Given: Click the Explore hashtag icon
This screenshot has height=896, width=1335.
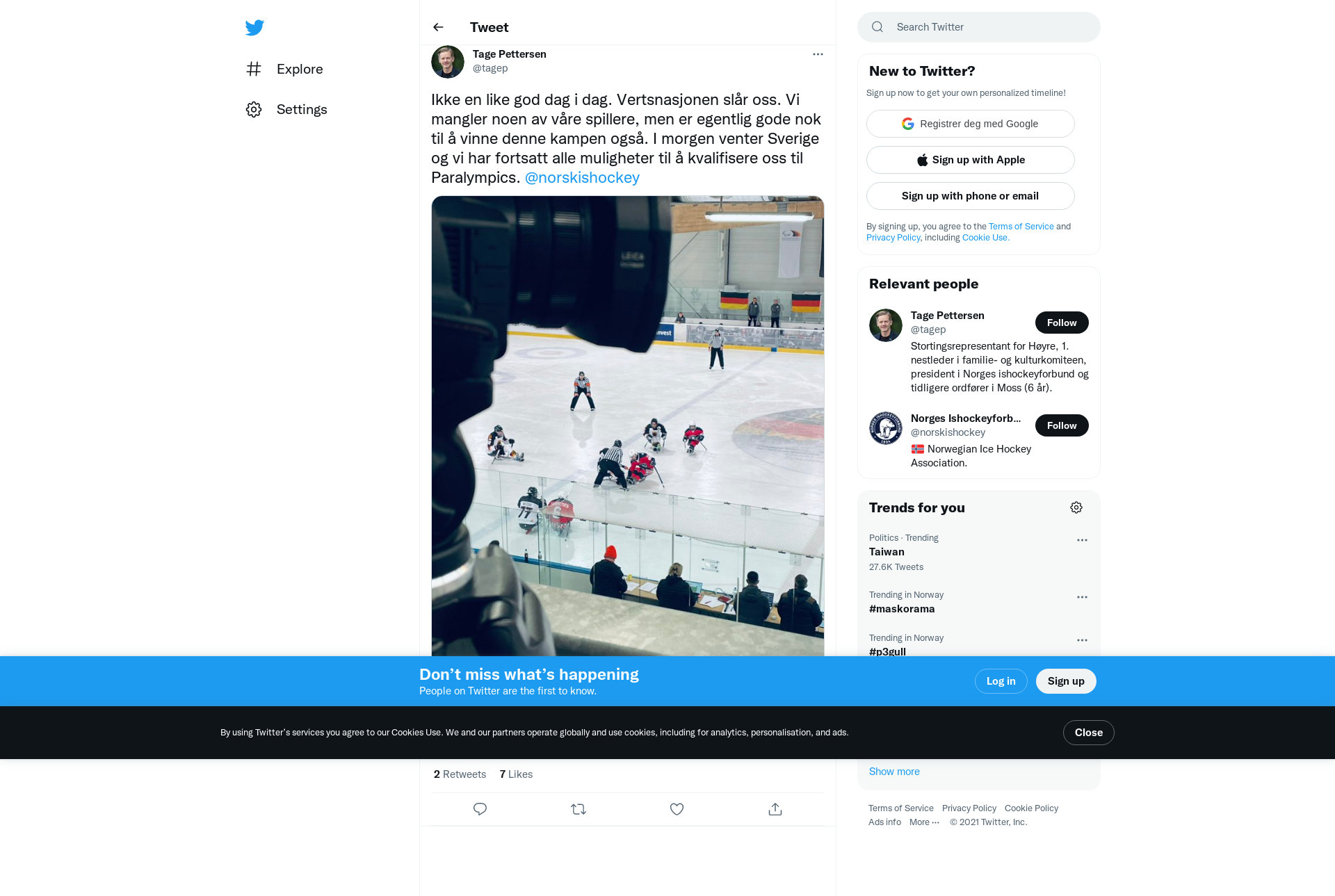Looking at the screenshot, I should (x=254, y=69).
